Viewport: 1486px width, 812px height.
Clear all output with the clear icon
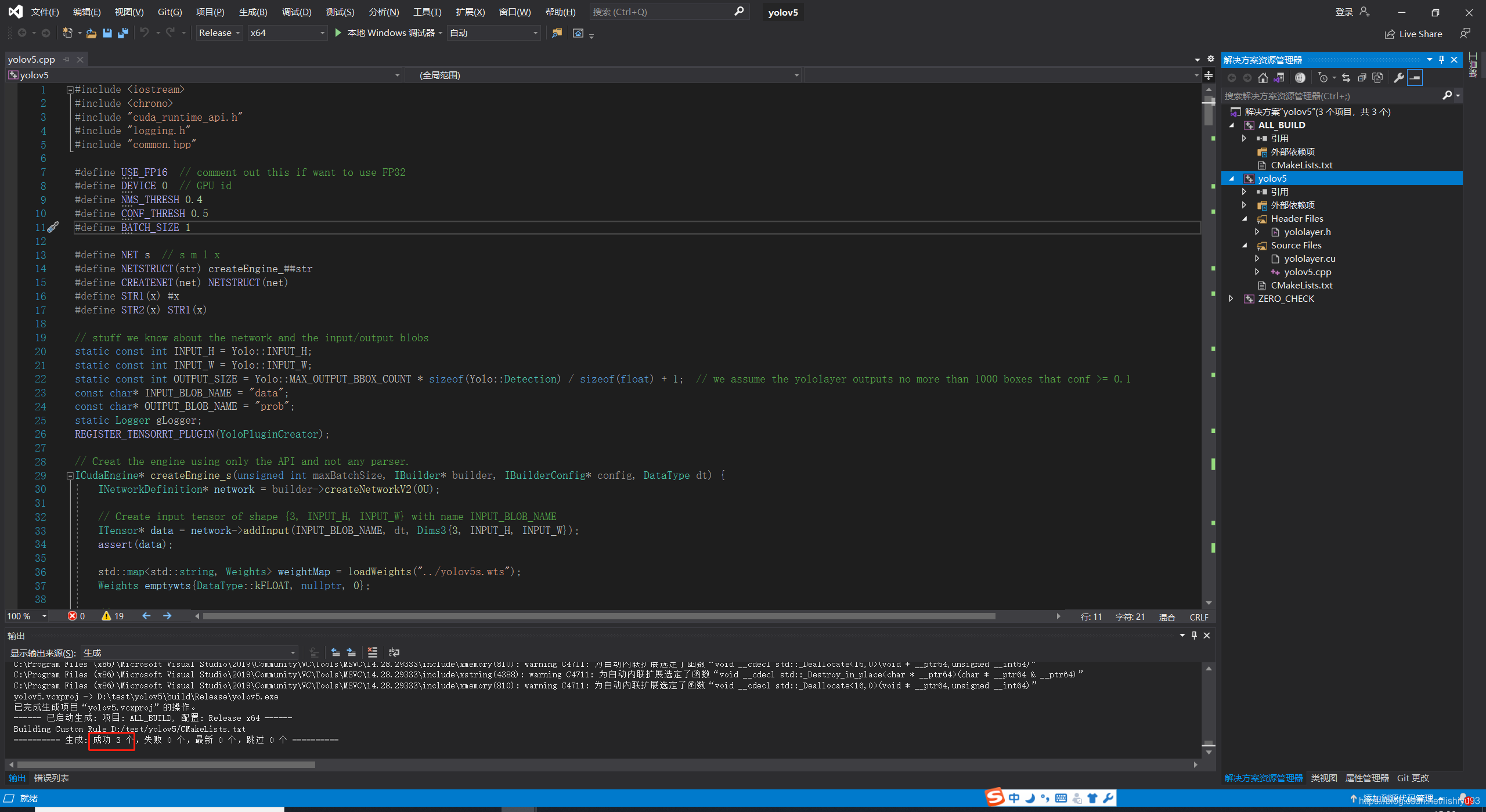coord(372,652)
